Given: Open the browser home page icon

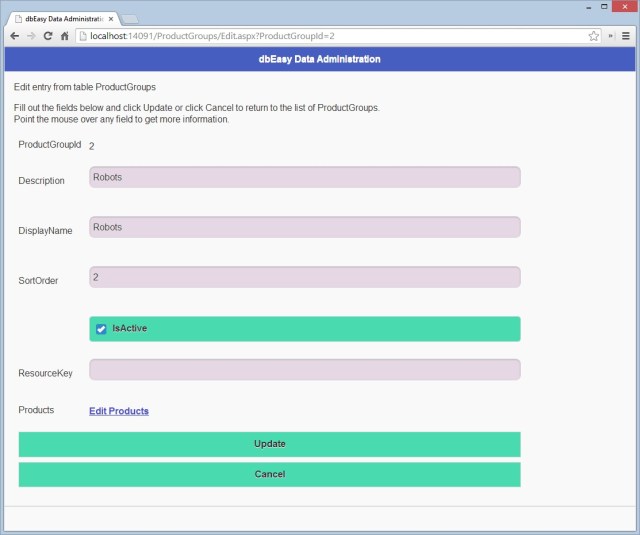Looking at the screenshot, I should [64, 36].
